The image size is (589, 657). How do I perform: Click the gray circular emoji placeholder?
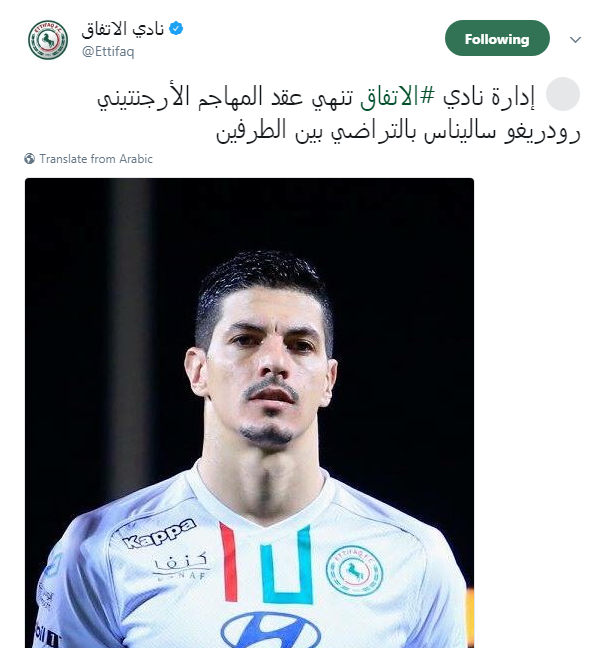[563, 94]
